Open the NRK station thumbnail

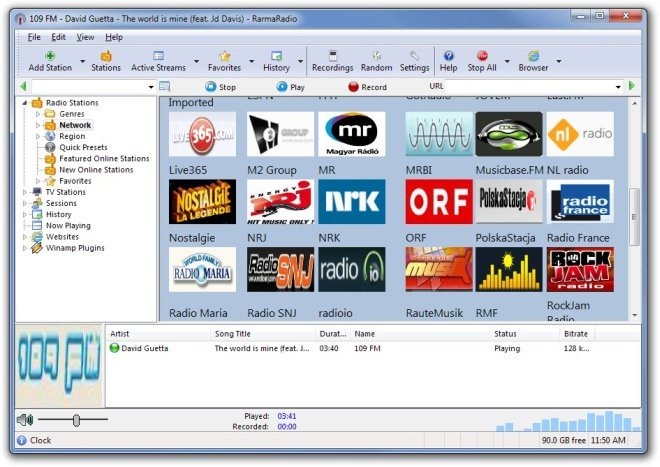pos(352,202)
